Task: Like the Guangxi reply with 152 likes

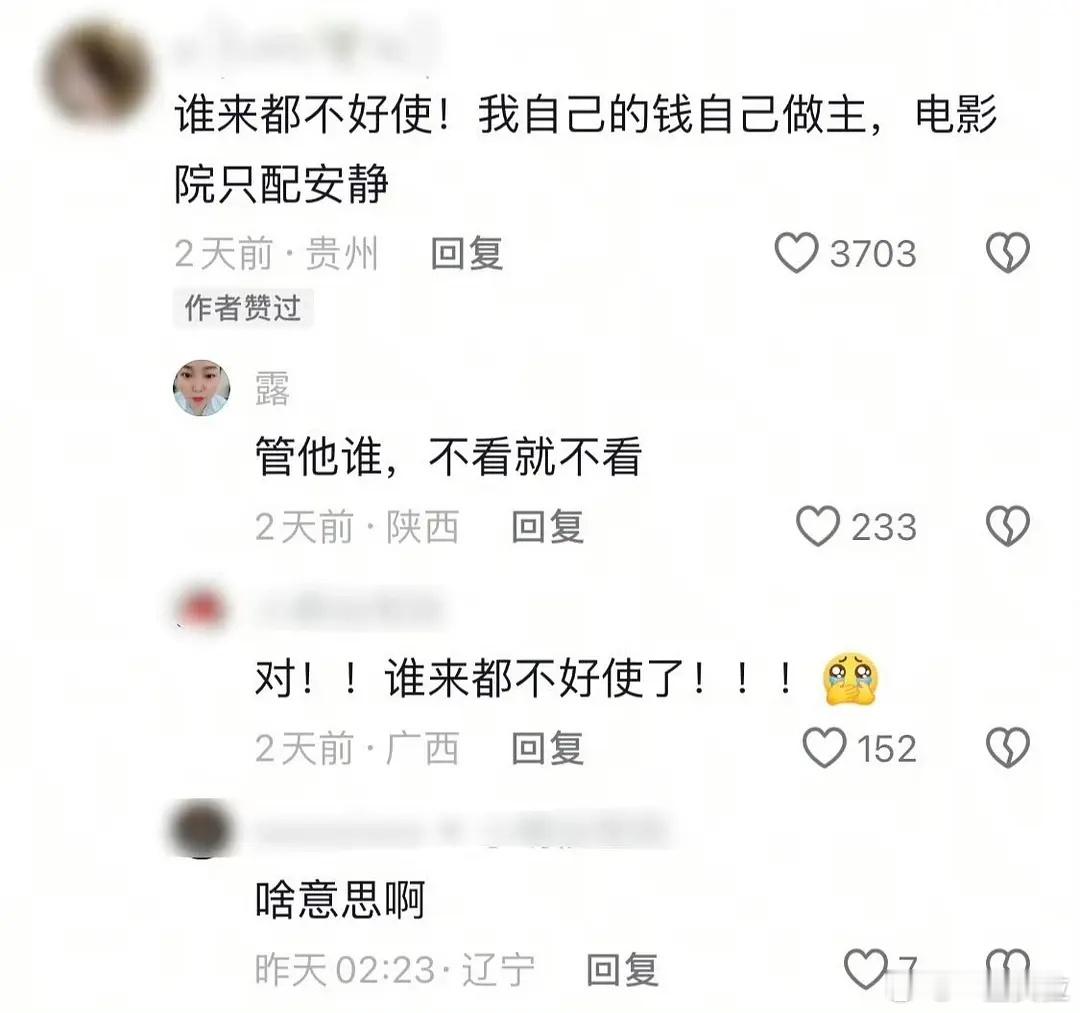Action: pos(824,748)
